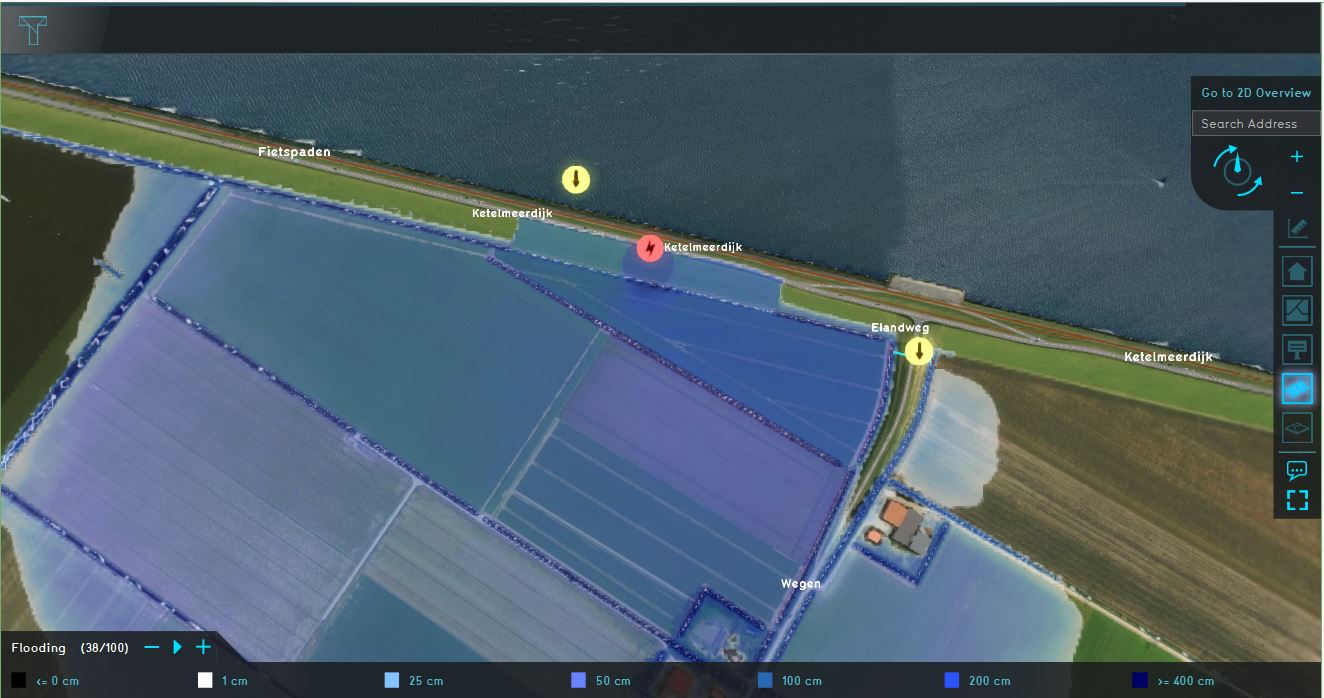Zoom out with the minus button
This screenshot has height=698, width=1324.
point(1297,192)
